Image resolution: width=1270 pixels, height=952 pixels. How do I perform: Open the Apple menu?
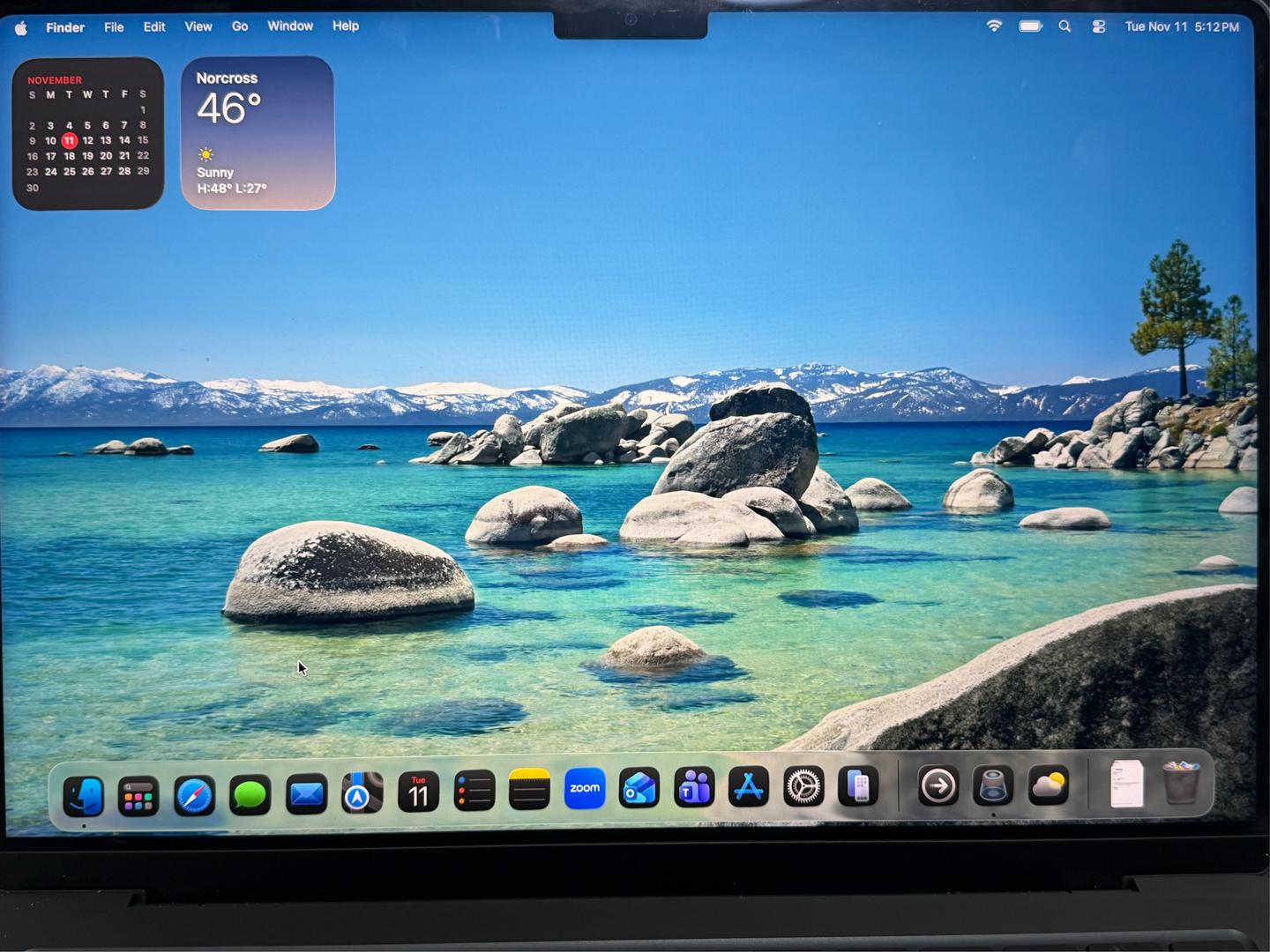point(21,27)
